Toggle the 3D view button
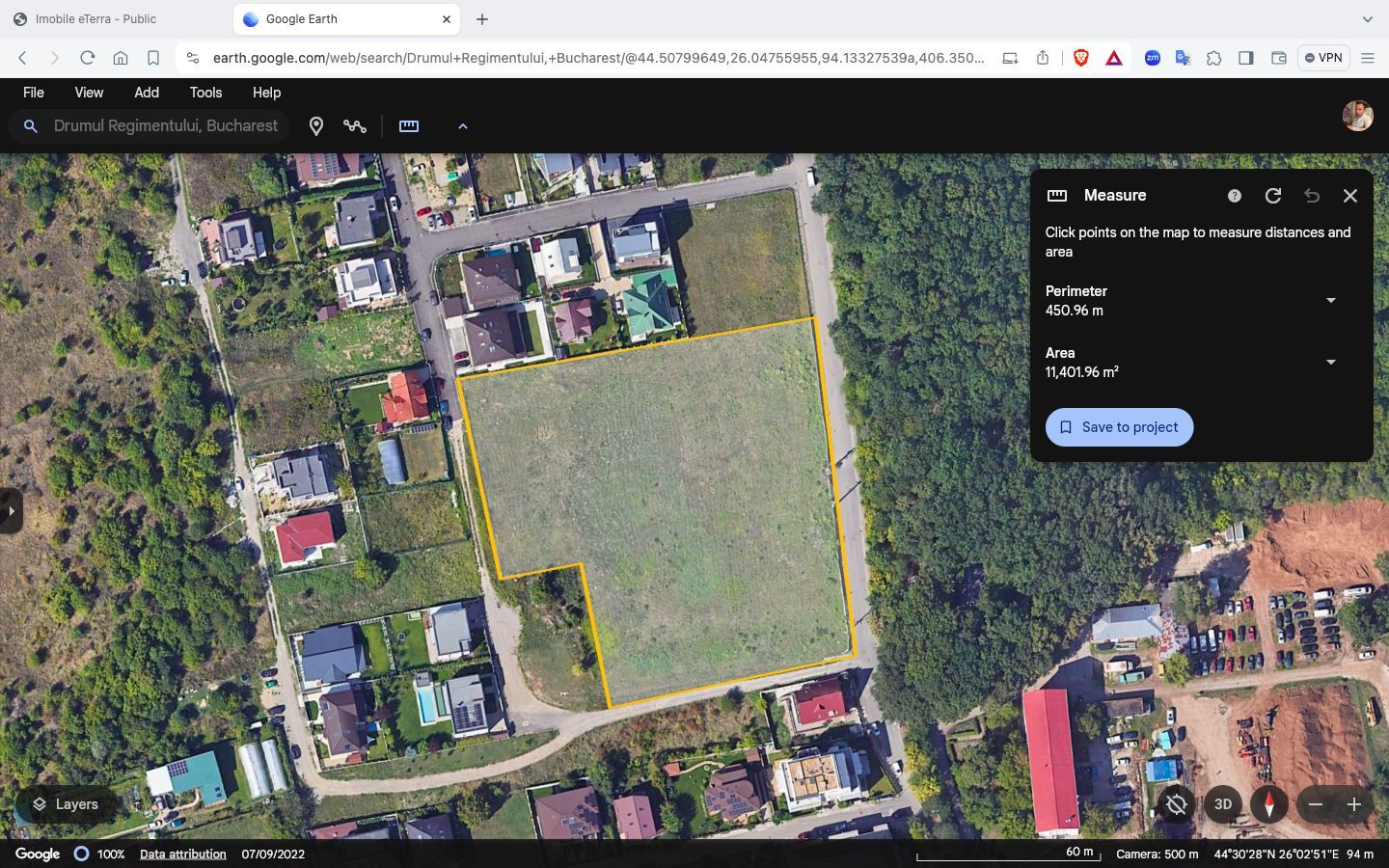 click(1222, 804)
